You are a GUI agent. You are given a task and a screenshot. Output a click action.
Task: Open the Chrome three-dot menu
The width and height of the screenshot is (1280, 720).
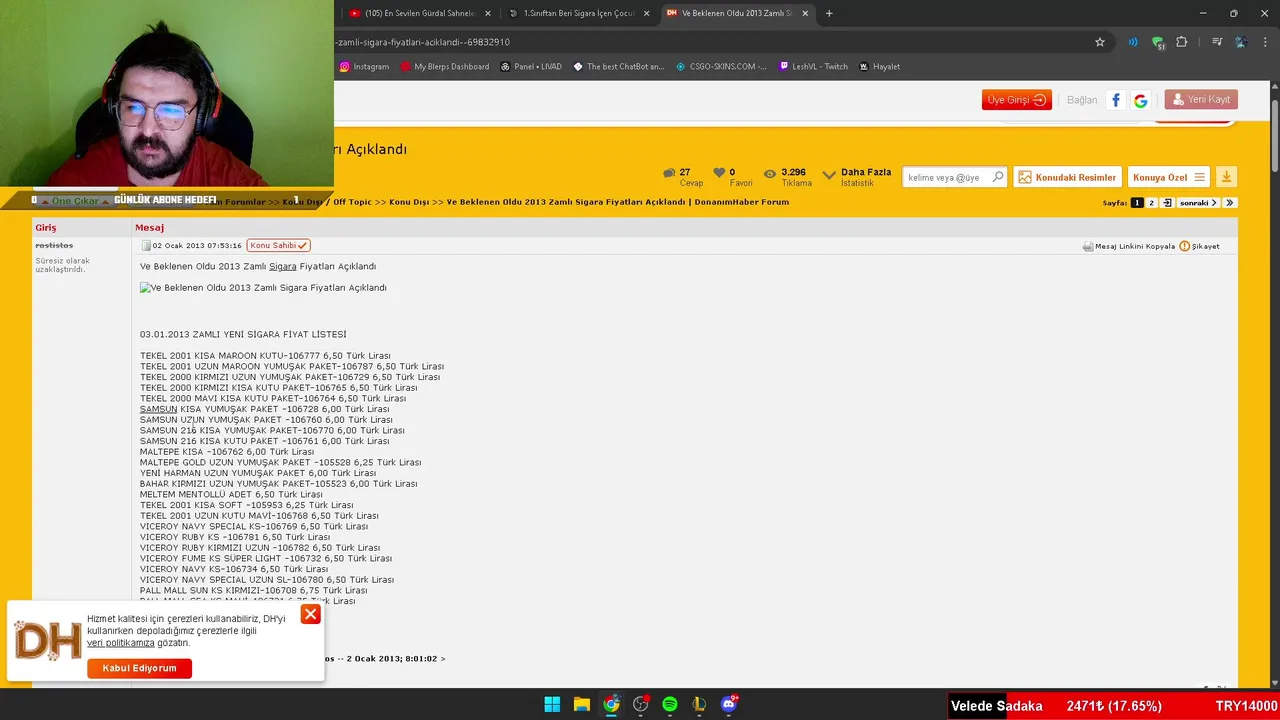click(1265, 42)
